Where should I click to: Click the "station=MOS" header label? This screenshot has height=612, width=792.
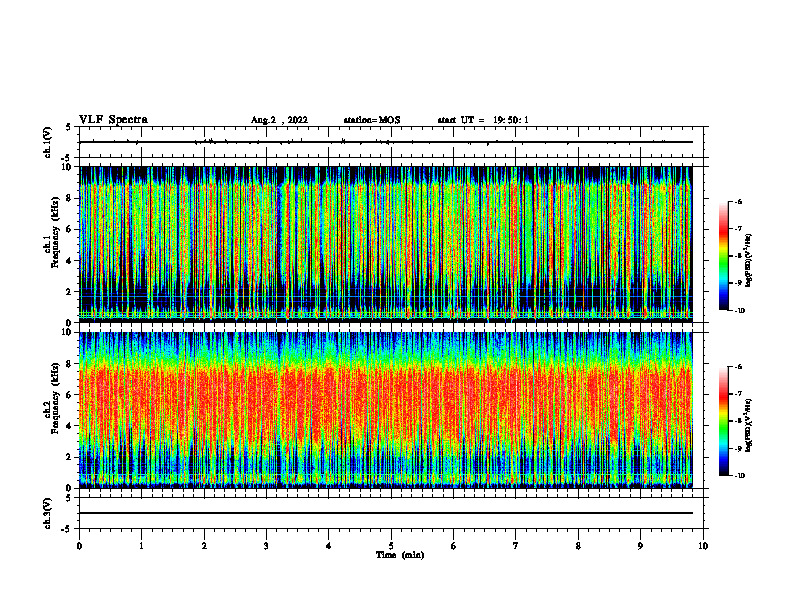click(372, 120)
